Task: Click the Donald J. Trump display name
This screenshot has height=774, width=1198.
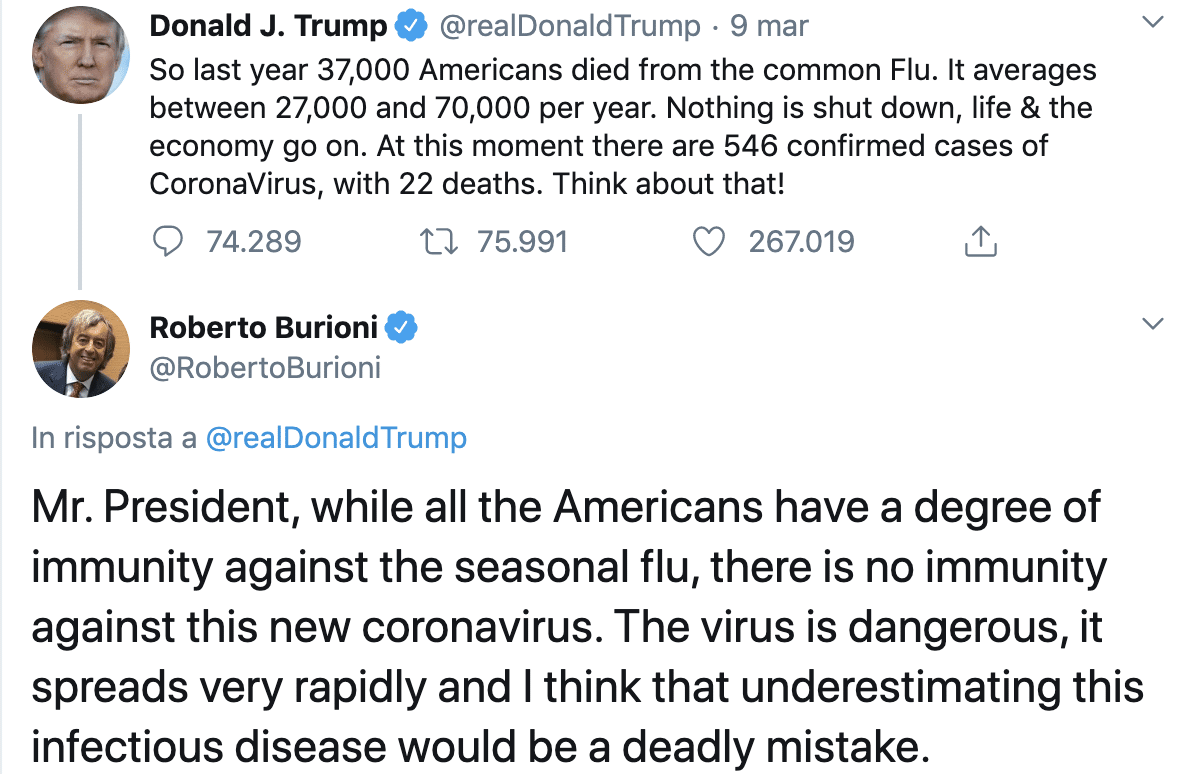Action: [268, 26]
